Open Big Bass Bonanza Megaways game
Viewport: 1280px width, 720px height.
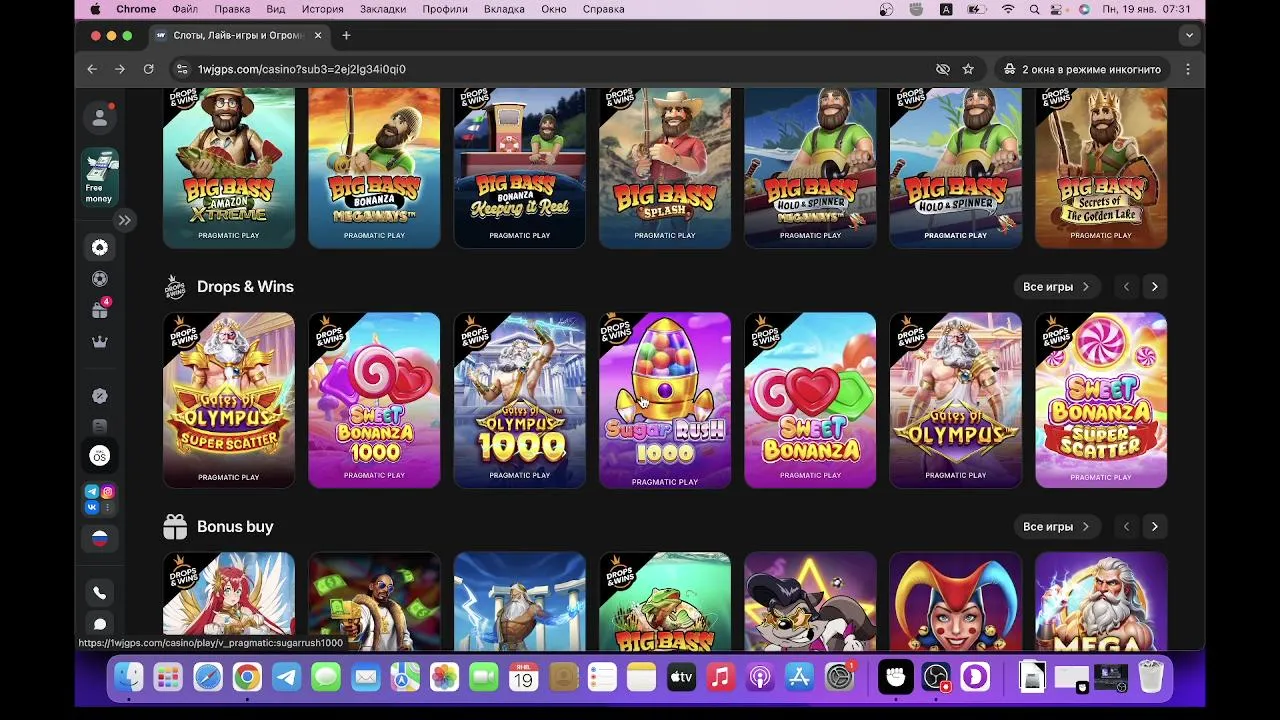point(374,168)
